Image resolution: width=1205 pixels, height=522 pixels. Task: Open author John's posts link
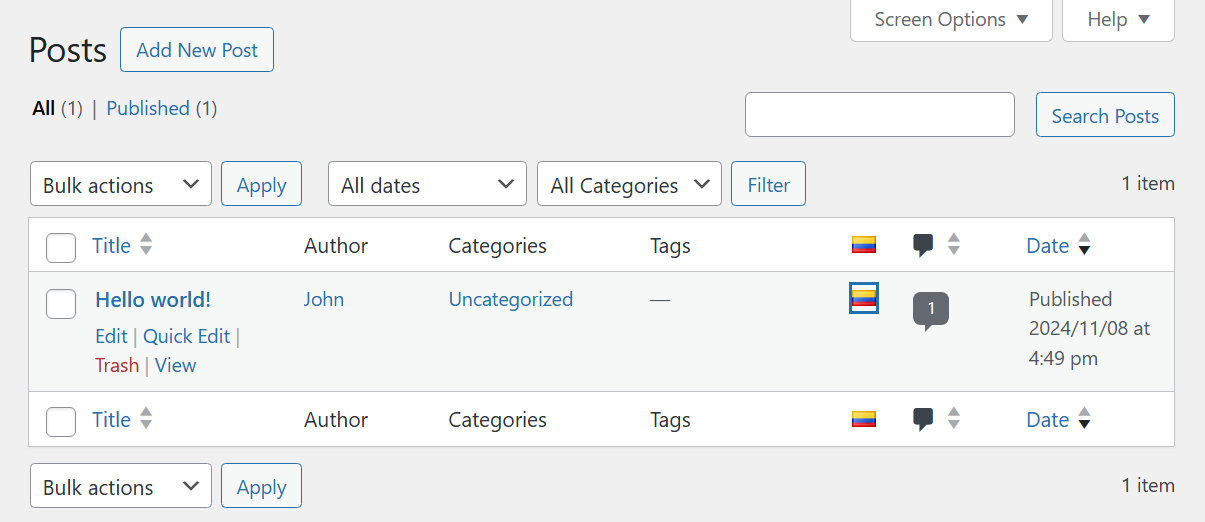pos(324,299)
